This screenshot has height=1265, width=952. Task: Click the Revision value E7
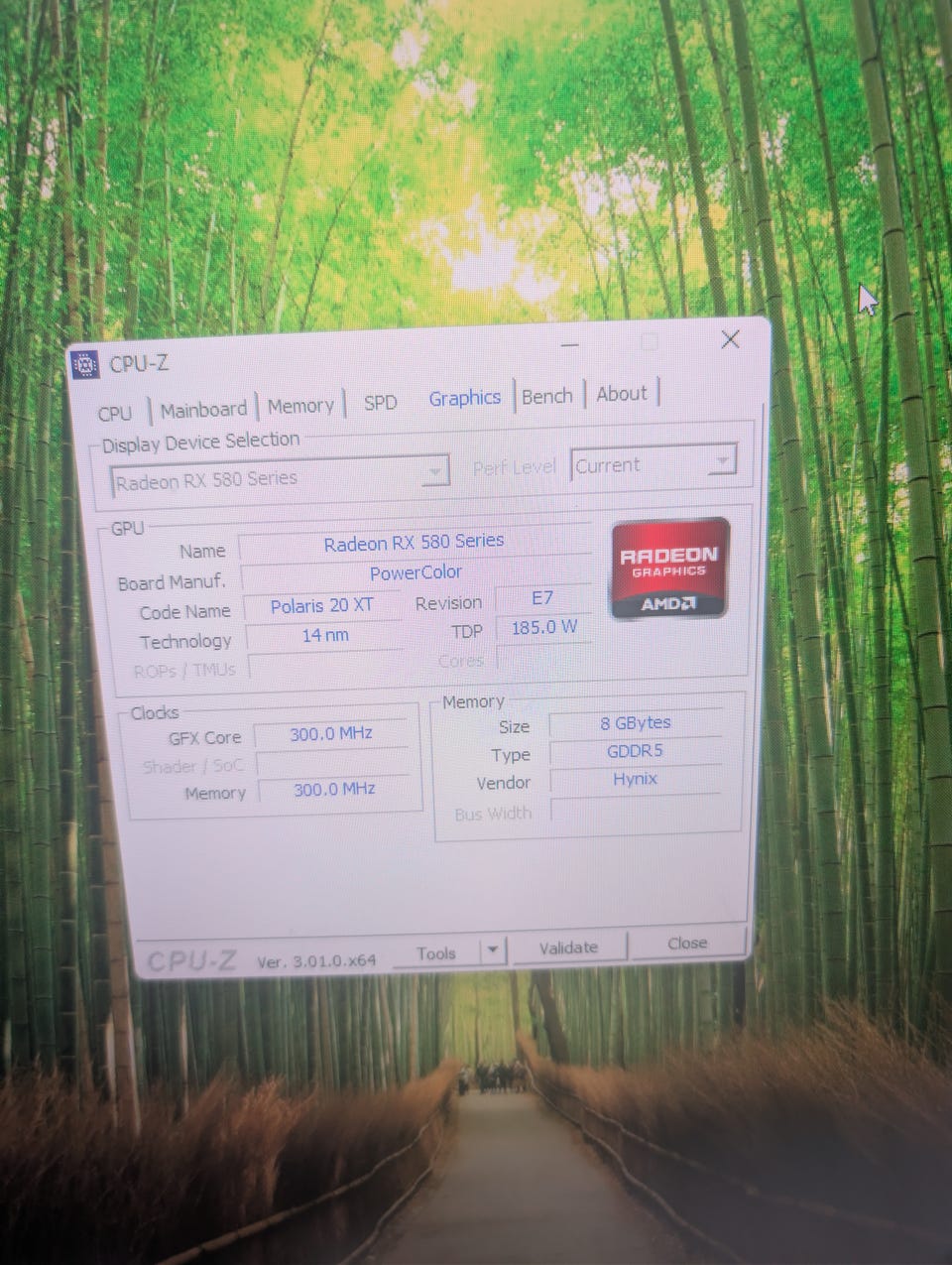click(541, 598)
